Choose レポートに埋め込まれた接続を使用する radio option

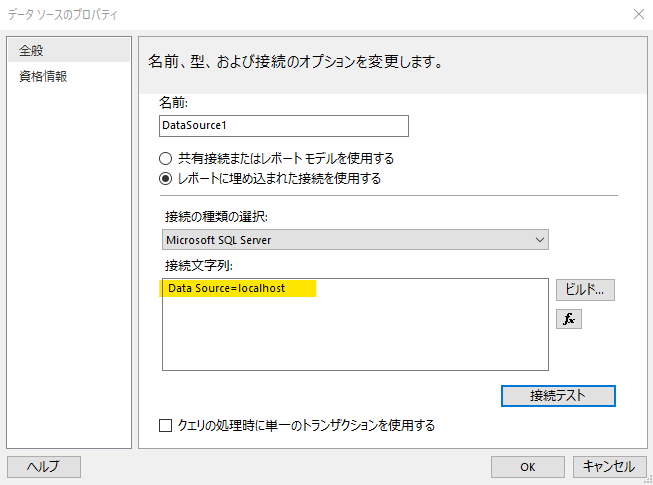166,178
